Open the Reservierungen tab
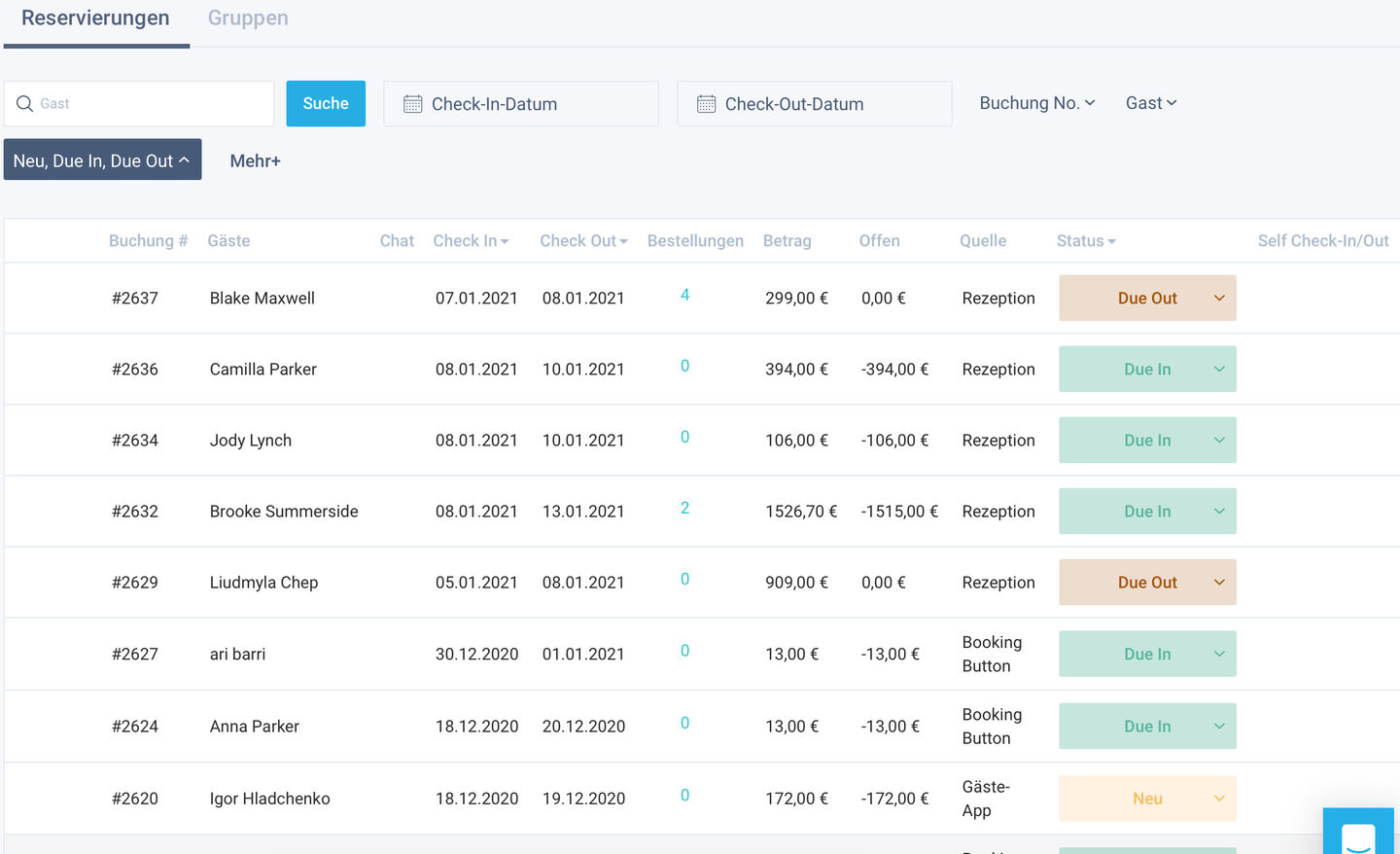The width and height of the screenshot is (1400, 854). click(95, 18)
